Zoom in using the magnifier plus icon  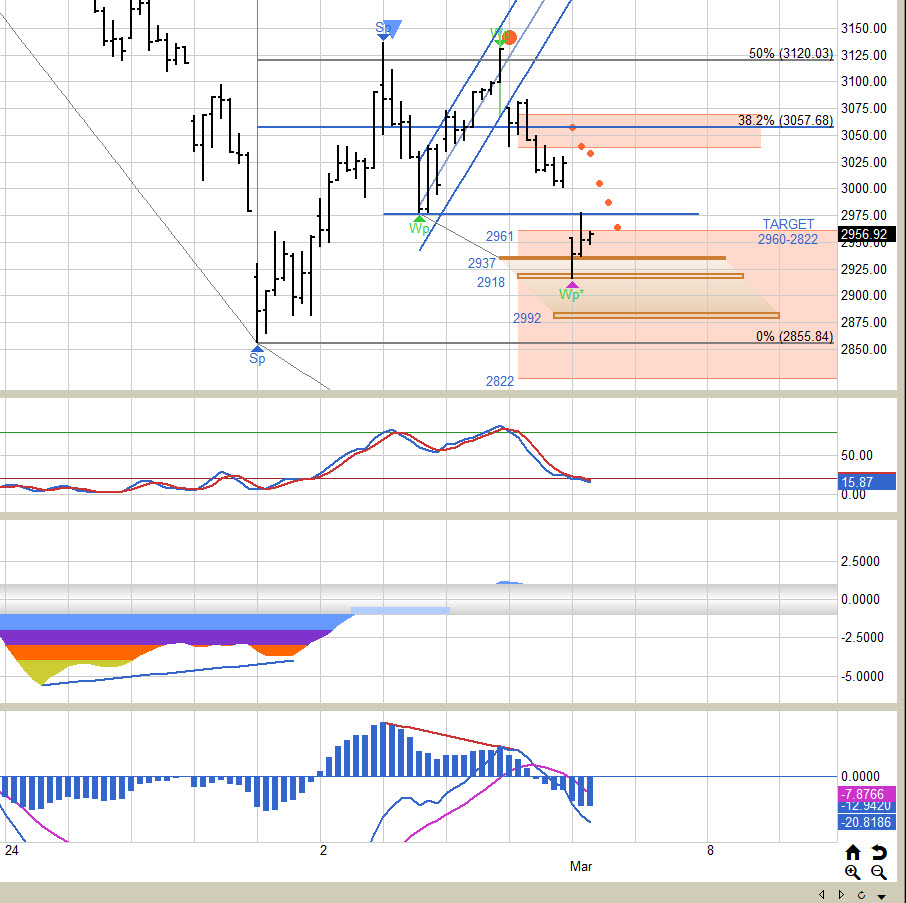pyautogui.click(x=853, y=871)
